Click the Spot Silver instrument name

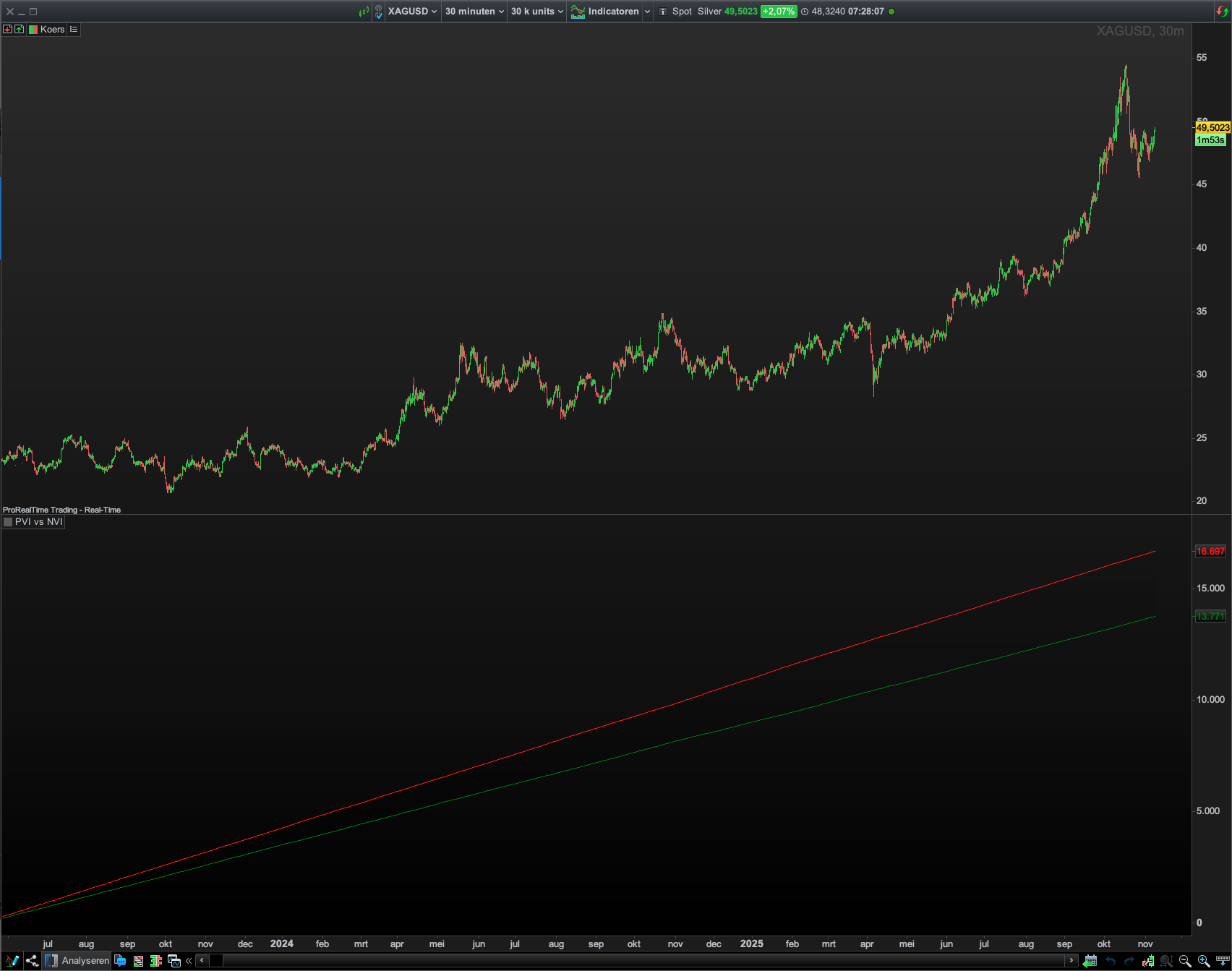(697, 12)
